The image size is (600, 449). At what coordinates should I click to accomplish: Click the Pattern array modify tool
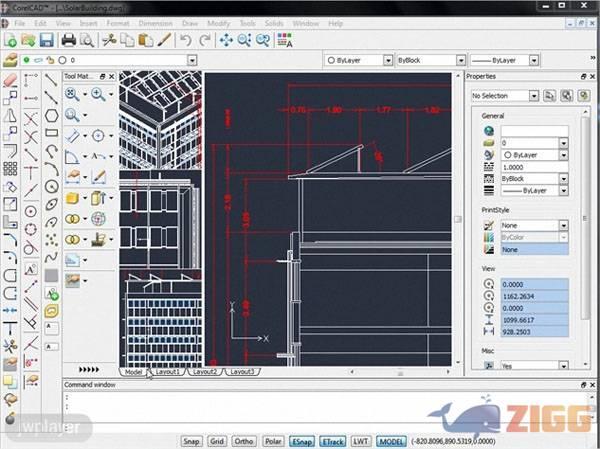point(10,168)
